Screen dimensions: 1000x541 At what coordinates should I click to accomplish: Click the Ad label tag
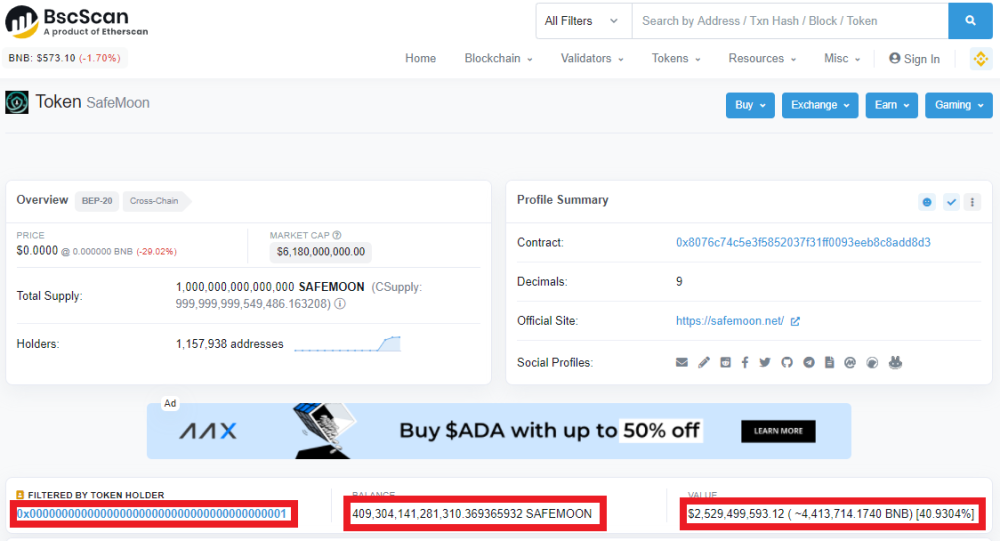tap(170, 403)
